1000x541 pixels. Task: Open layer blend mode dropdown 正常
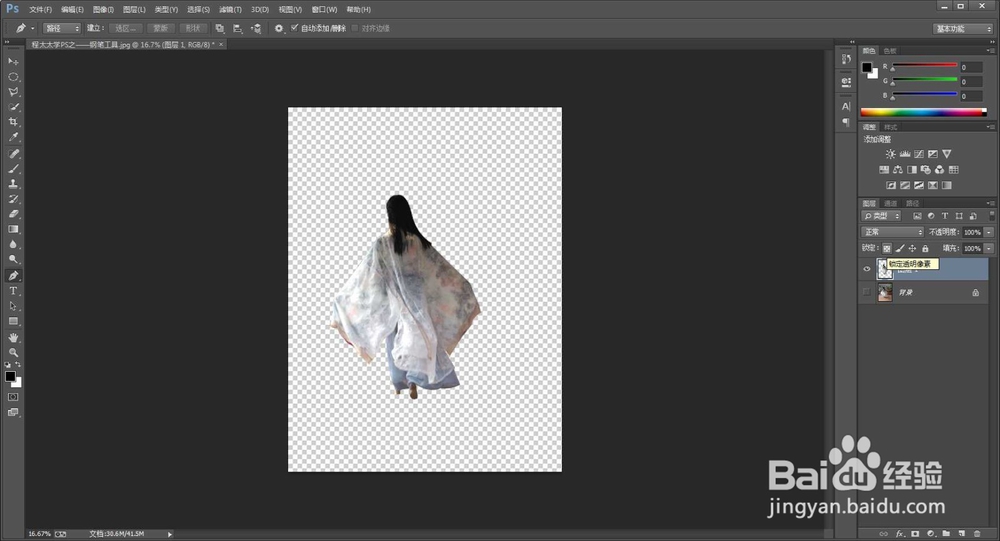click(892, 232)
